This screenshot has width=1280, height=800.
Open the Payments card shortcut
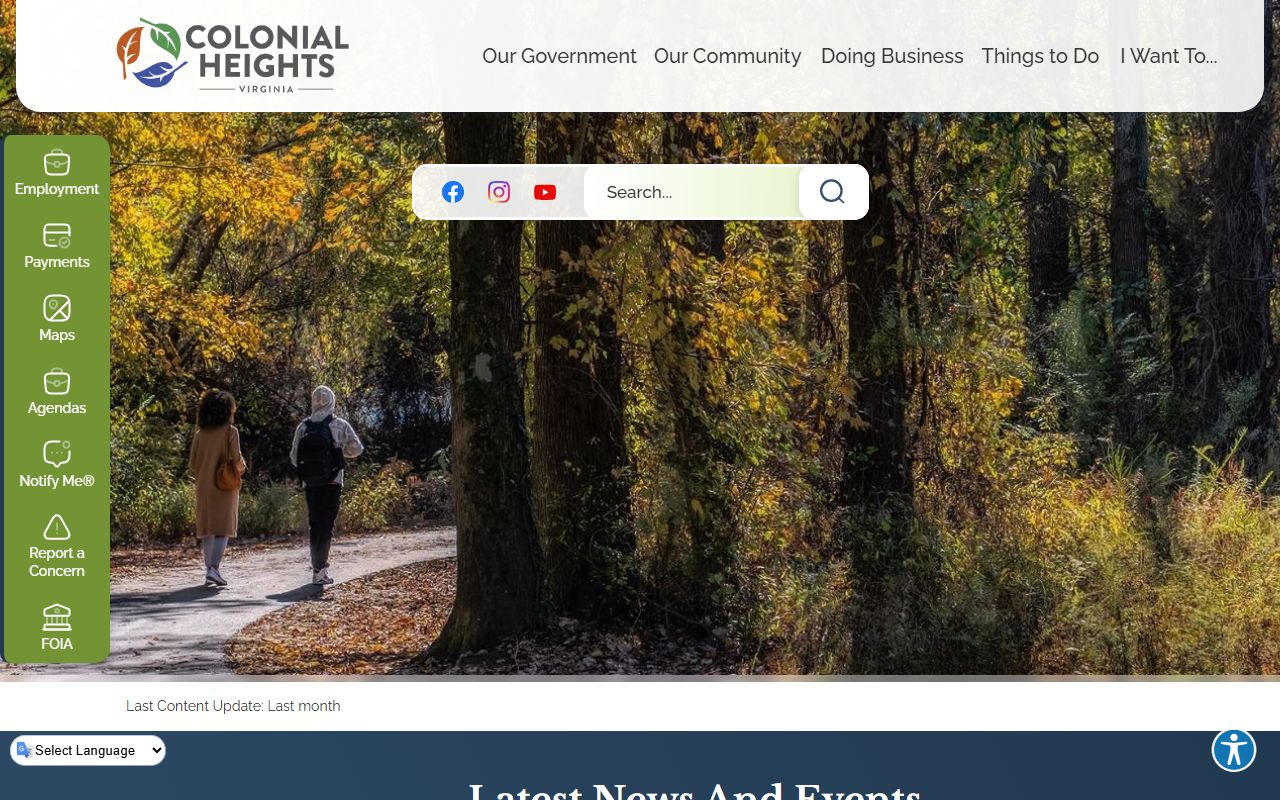[57, 246]
